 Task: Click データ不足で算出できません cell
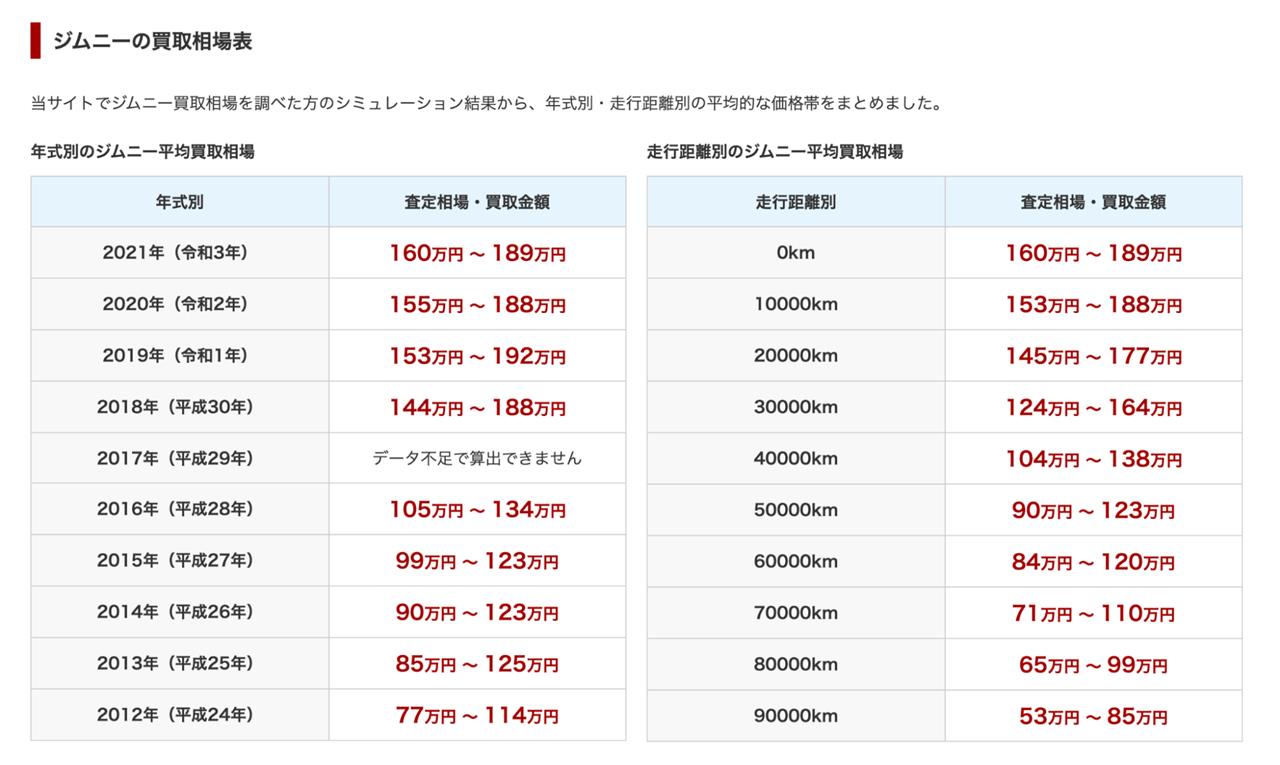(477, 458)
